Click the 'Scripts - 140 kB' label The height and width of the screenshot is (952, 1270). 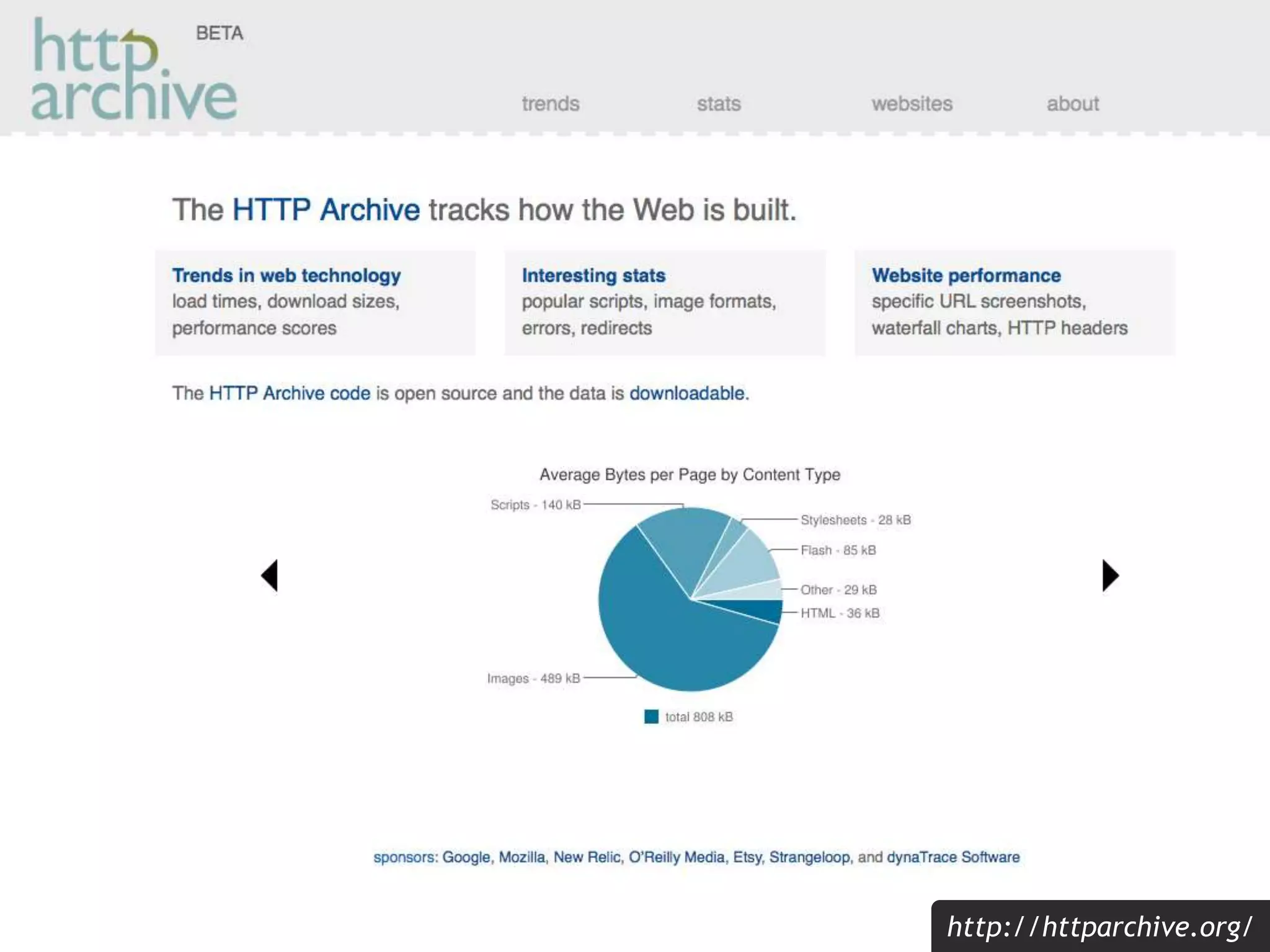coord(535,505)
